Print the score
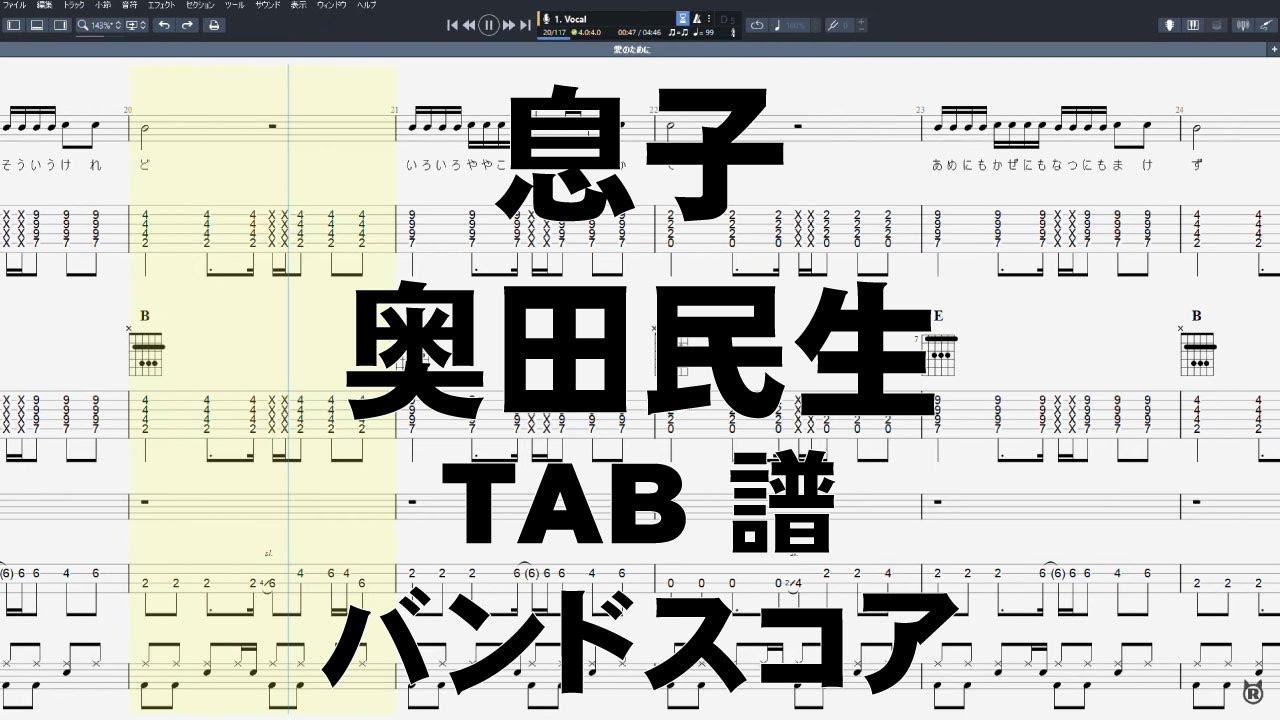1280x720 pixels. pos(214,25)
